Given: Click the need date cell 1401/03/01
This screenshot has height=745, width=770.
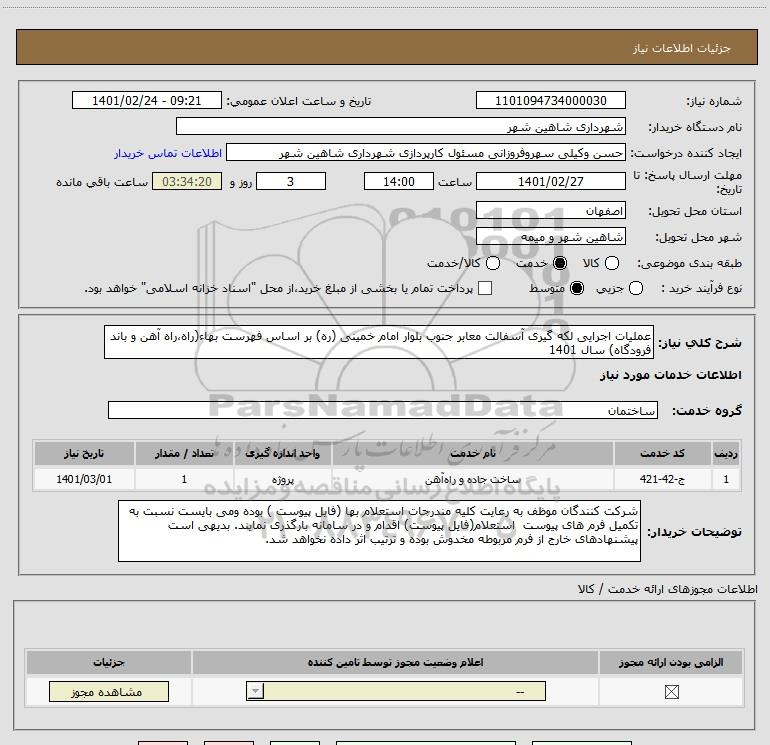Looking at the screenshot, I should 84,479.
